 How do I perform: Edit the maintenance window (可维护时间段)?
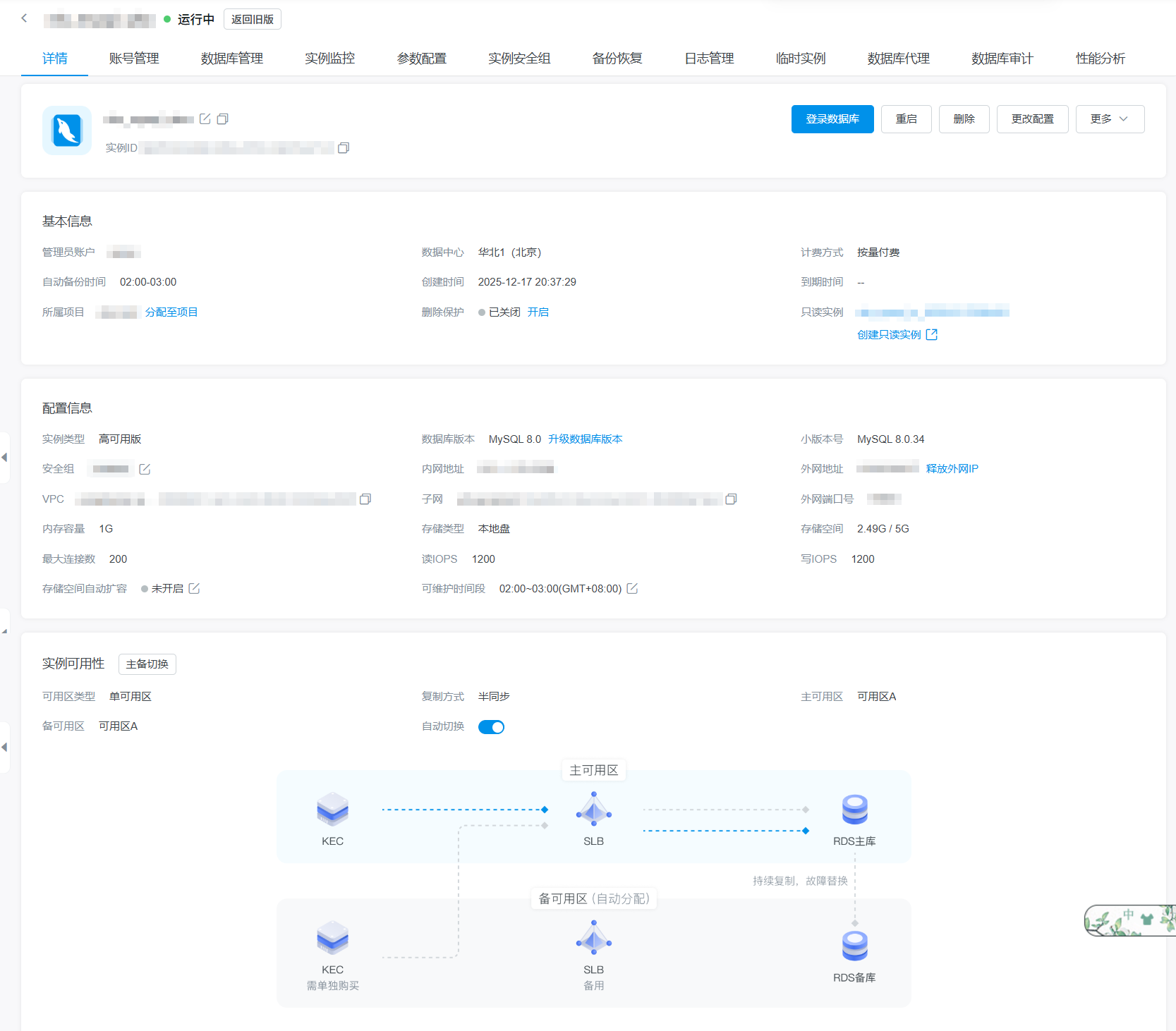click(632, 589)
